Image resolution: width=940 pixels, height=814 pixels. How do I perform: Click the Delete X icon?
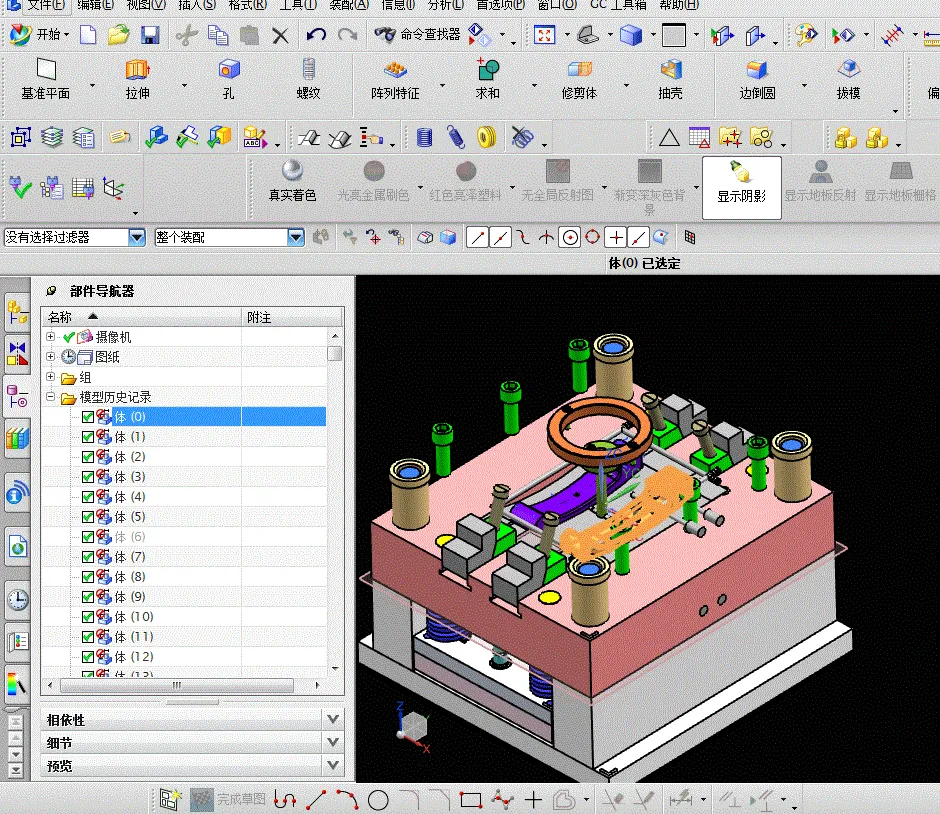280,35
